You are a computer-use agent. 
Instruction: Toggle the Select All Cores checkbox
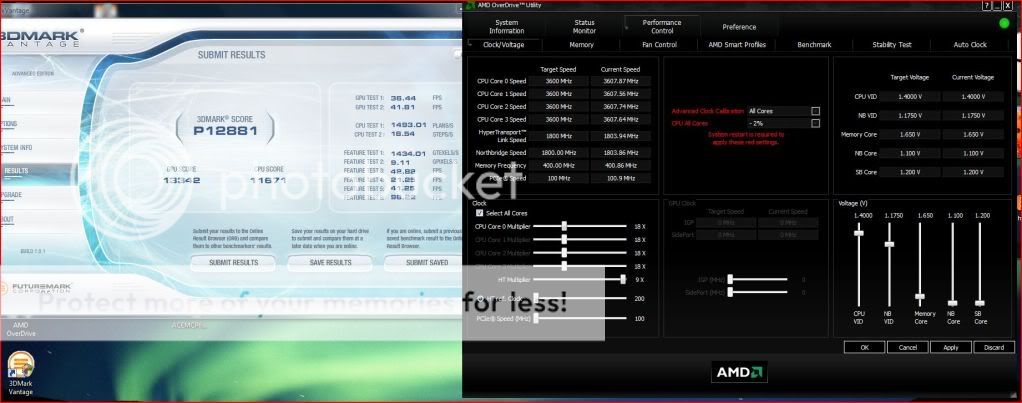coord(480,213)
